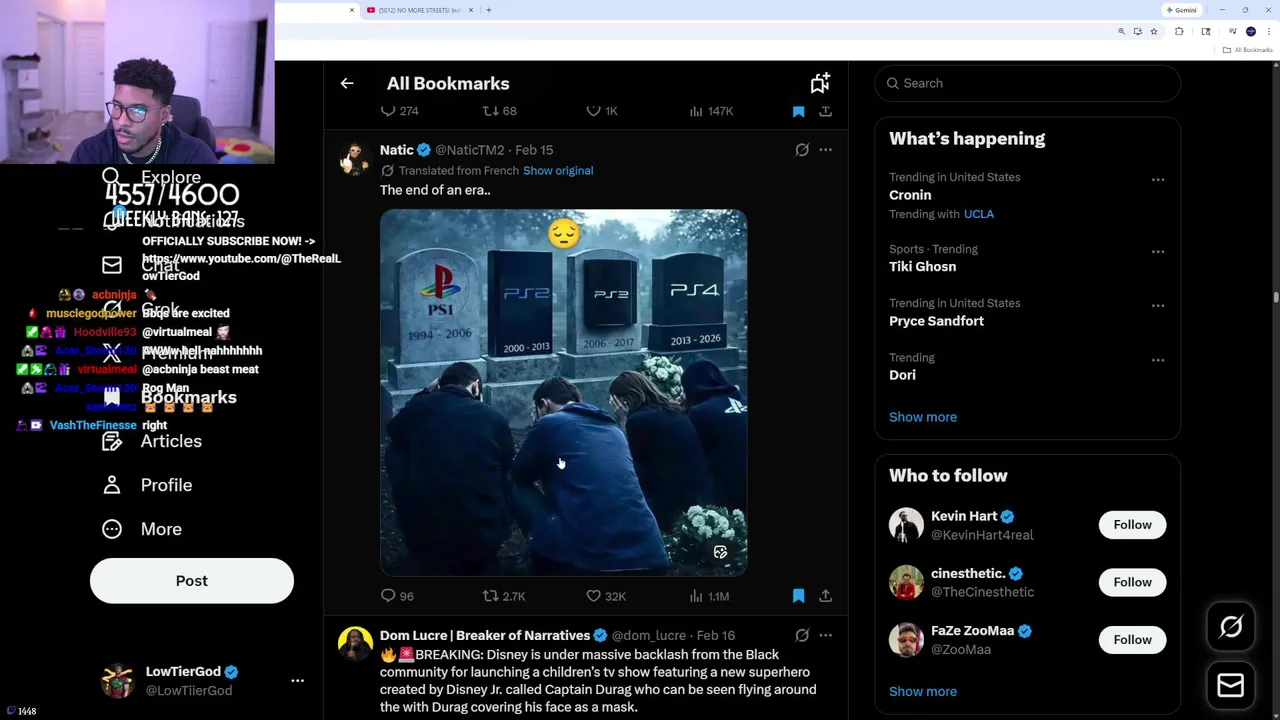Repost Natic's post showing 2.7K reposts
The image size is (1280, 720).
[x=504, y=596]
